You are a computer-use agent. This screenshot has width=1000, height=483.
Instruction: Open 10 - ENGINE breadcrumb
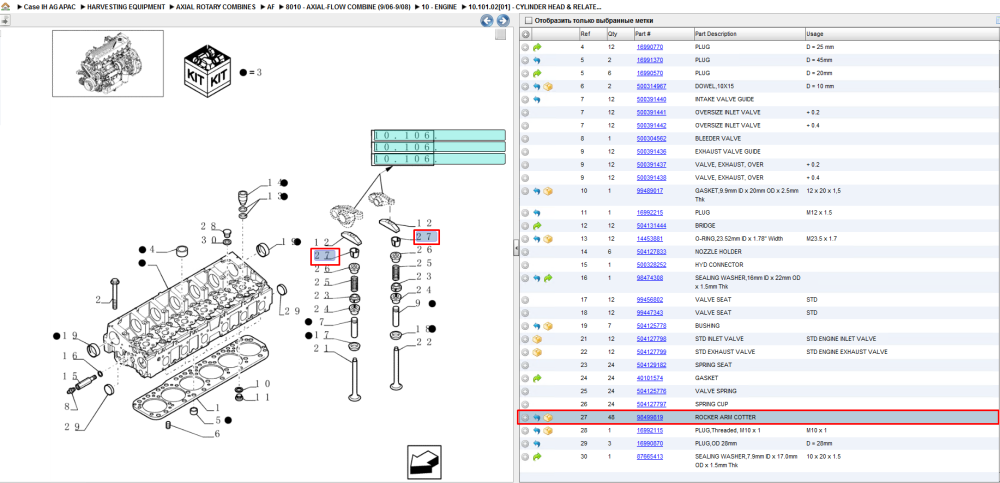(x=439, y=7)
